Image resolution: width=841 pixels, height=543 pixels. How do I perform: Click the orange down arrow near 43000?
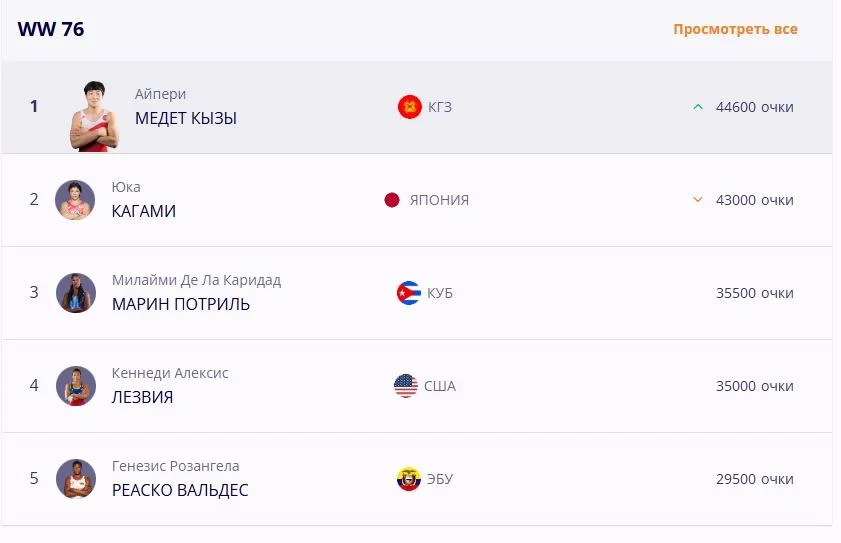(x=698, y=200)
